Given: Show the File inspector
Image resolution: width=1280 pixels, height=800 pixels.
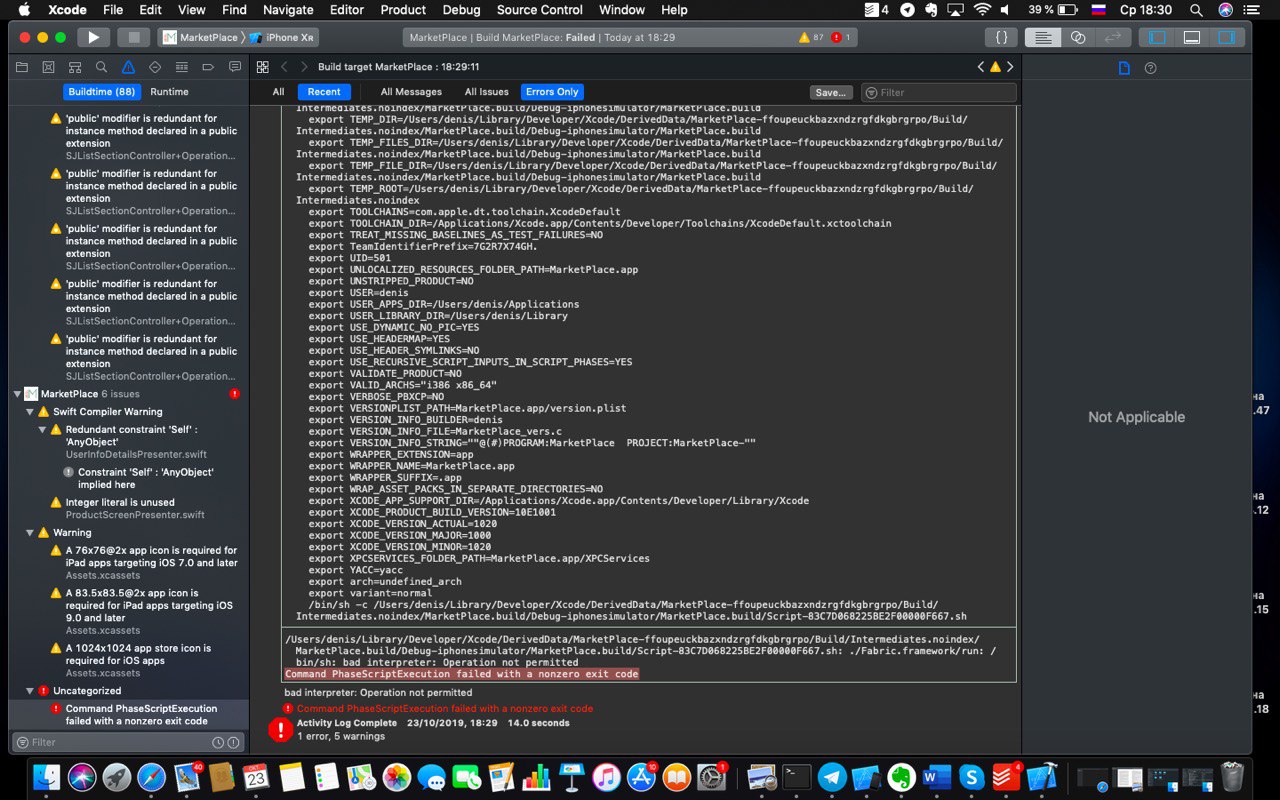Looking at the screenshot, I should coord(1124,68).
